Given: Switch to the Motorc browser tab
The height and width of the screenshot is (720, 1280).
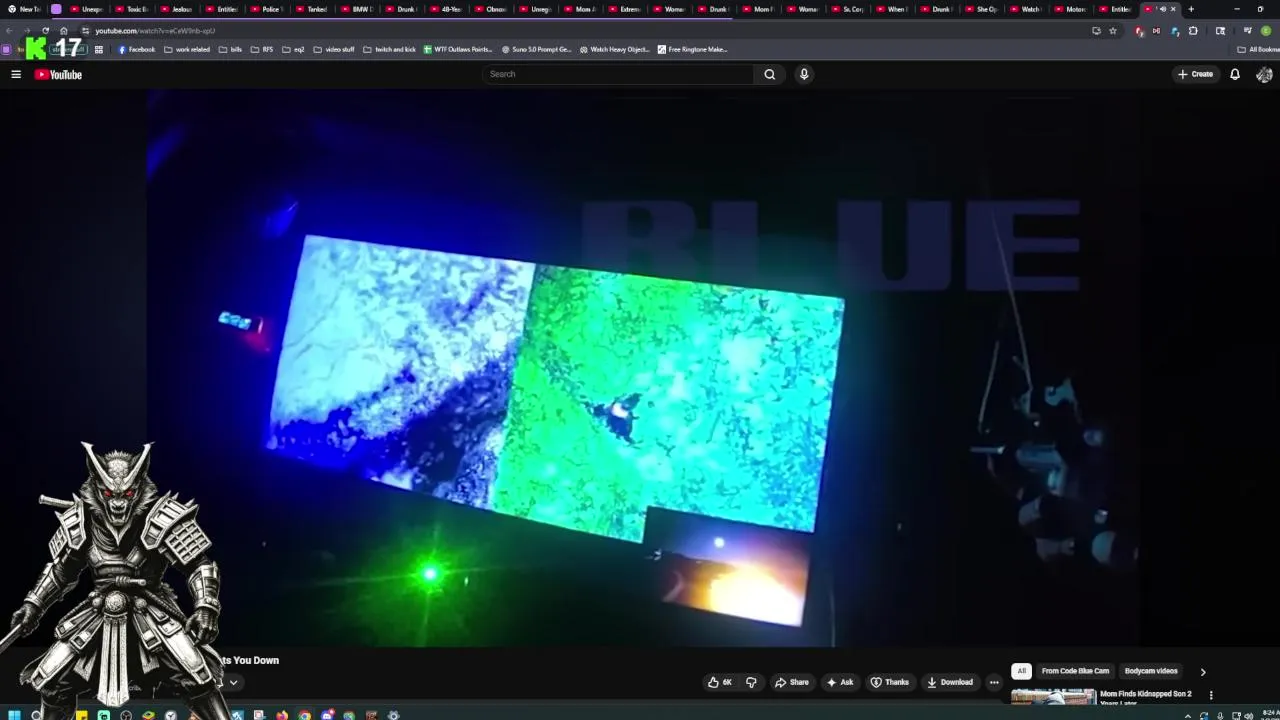Looking at the screenshot, I should [1071, 9].
